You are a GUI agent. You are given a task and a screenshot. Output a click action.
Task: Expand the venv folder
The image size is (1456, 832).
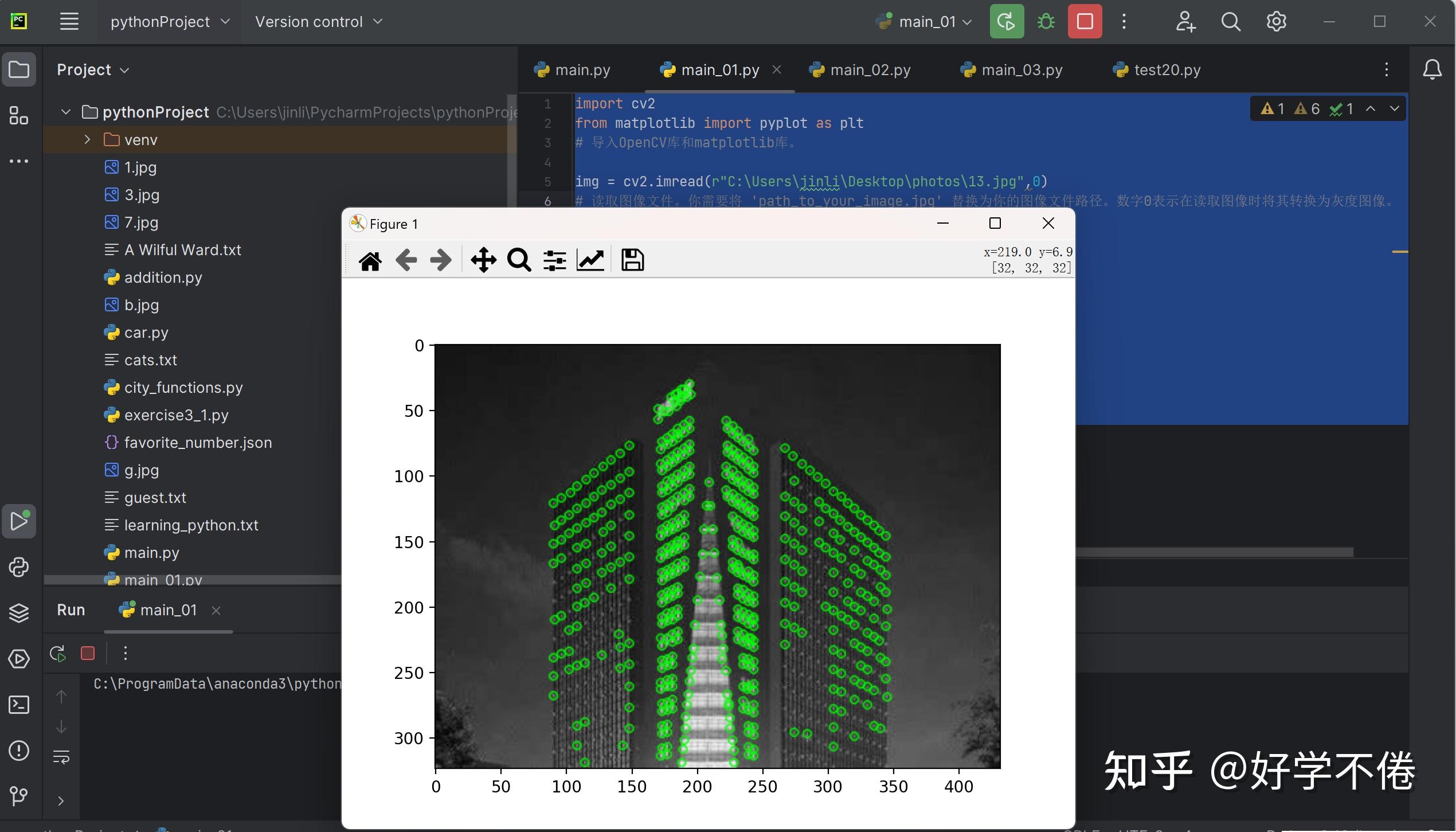pos(87,139)
